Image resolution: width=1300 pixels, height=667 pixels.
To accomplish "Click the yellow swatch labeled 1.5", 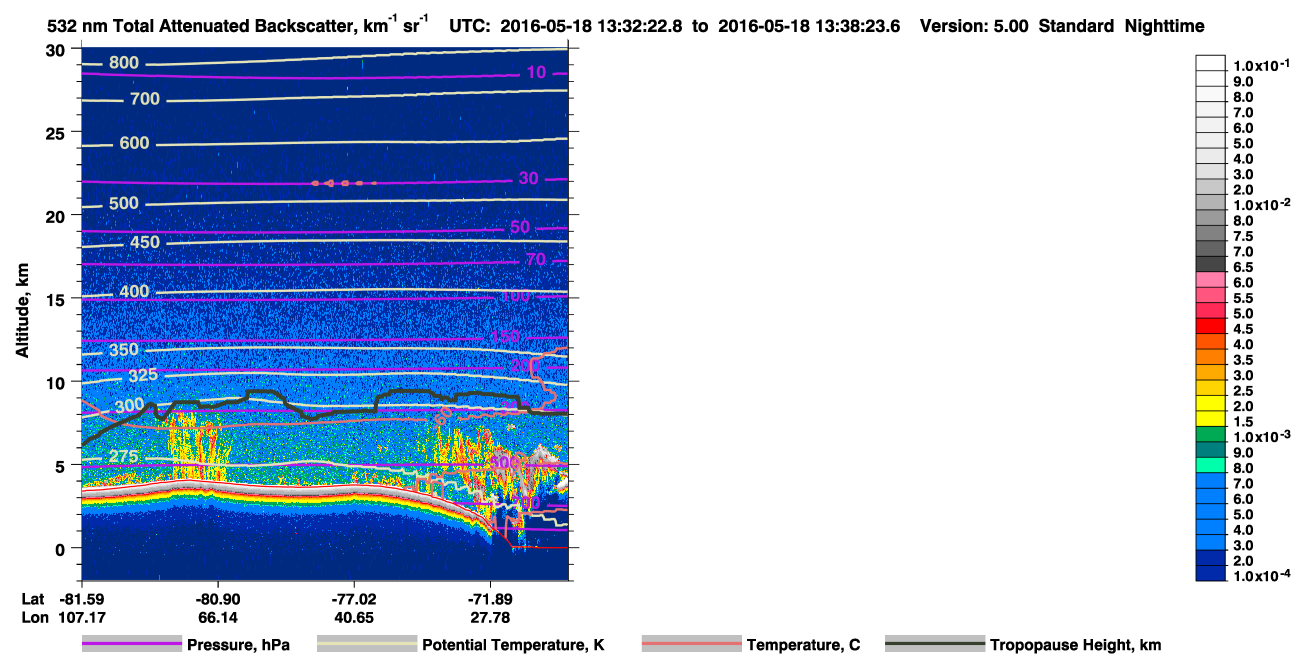I will coord(1211,420).
